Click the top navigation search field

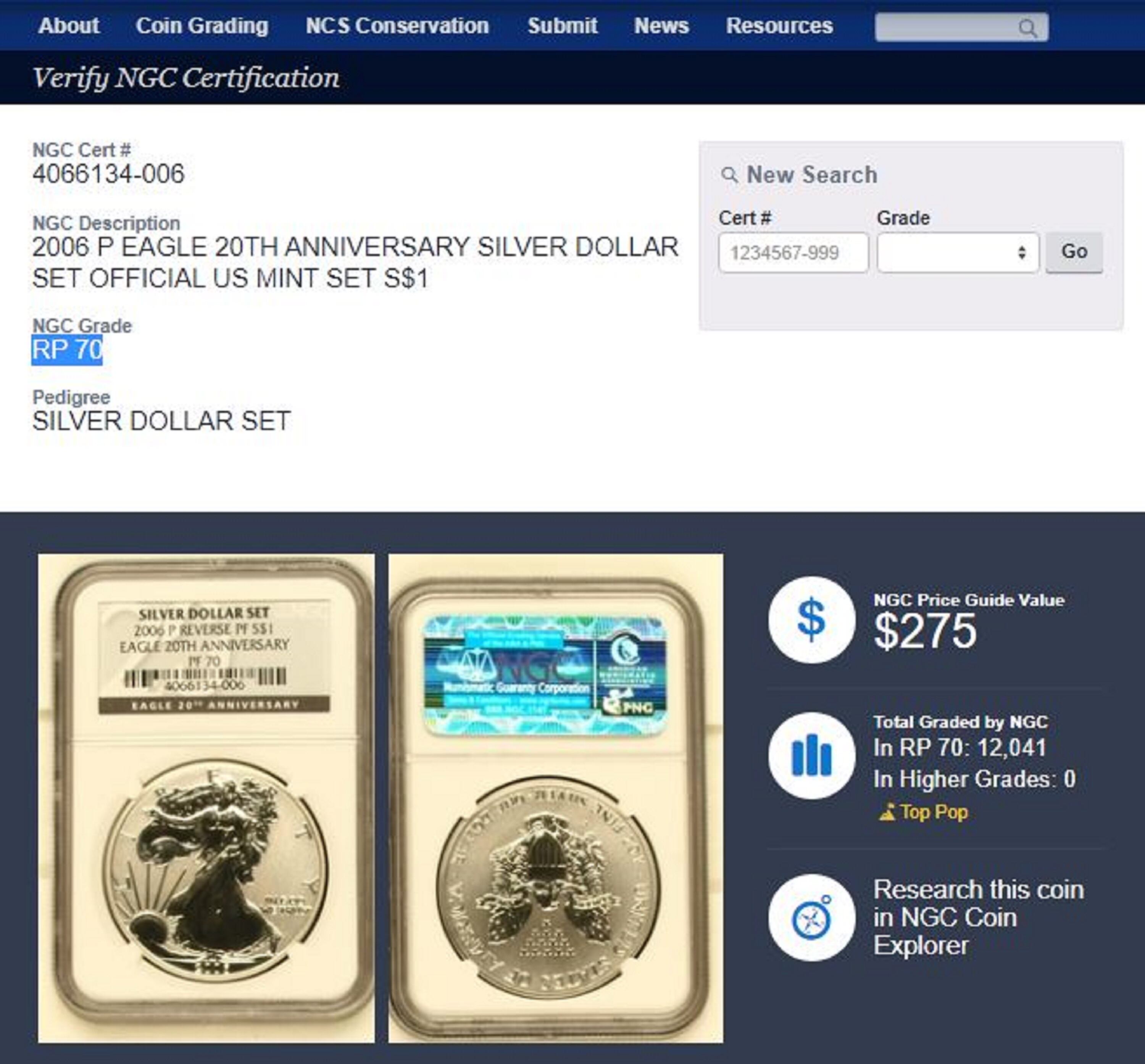[961, 27]
